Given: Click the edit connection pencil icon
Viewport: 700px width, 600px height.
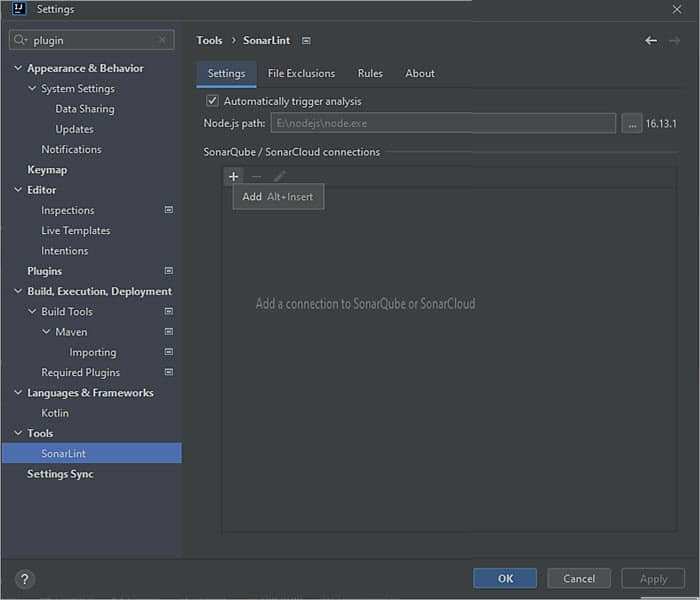Looking at the screenshot, I should pos(279,177).
